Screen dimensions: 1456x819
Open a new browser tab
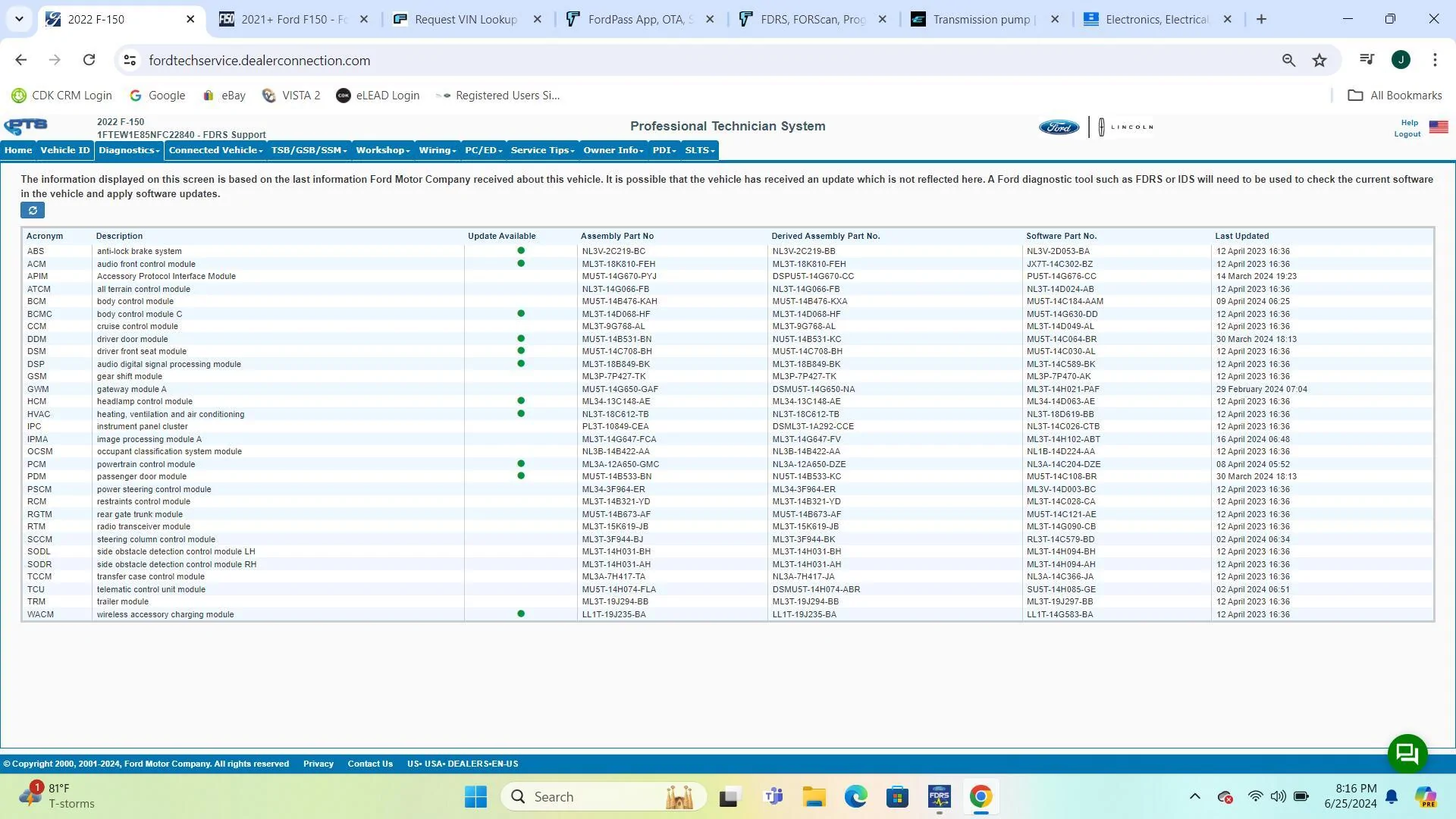pos(1261,19)
